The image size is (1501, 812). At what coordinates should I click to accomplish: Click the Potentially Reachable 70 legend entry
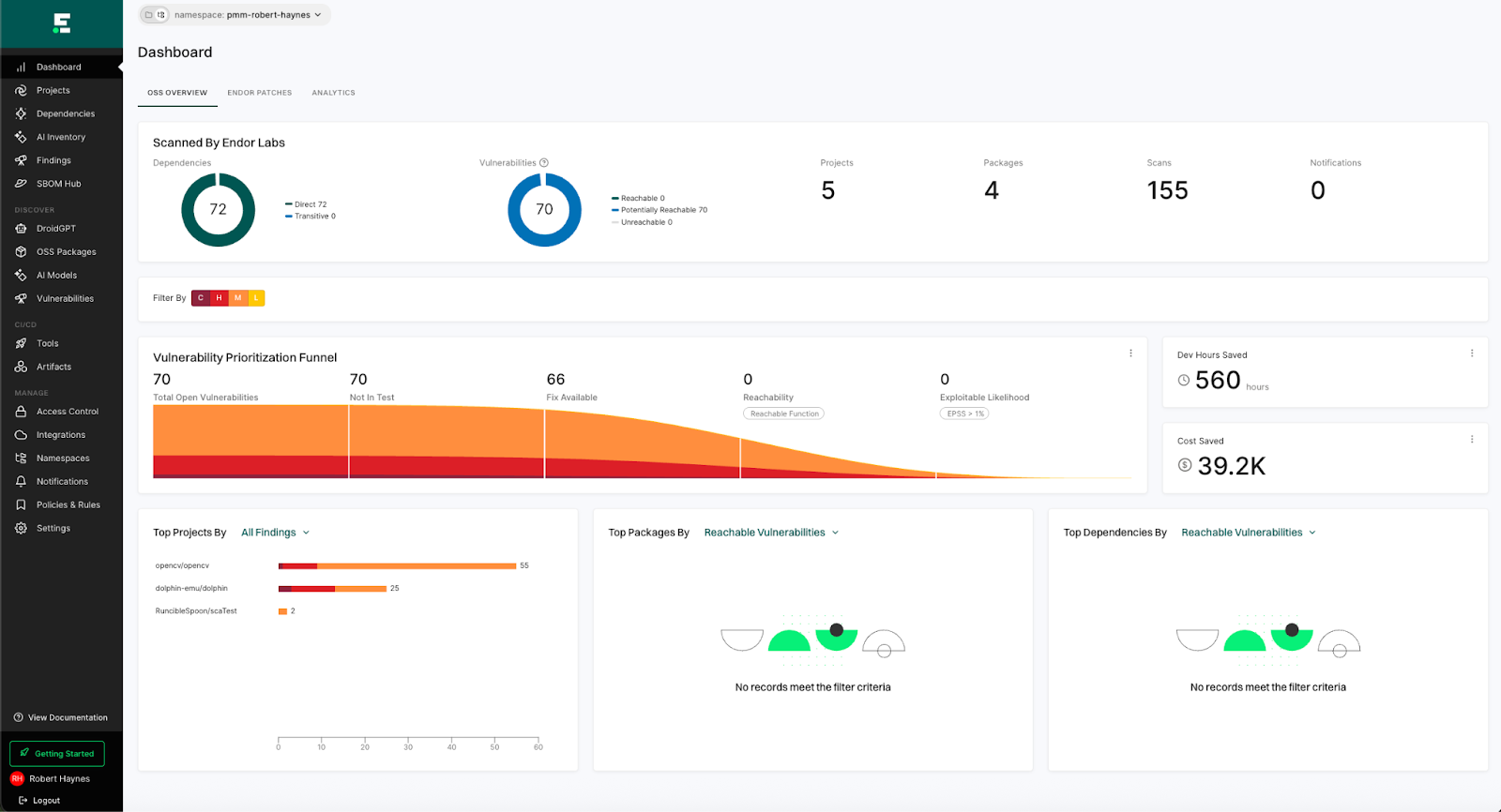(660, 210)
